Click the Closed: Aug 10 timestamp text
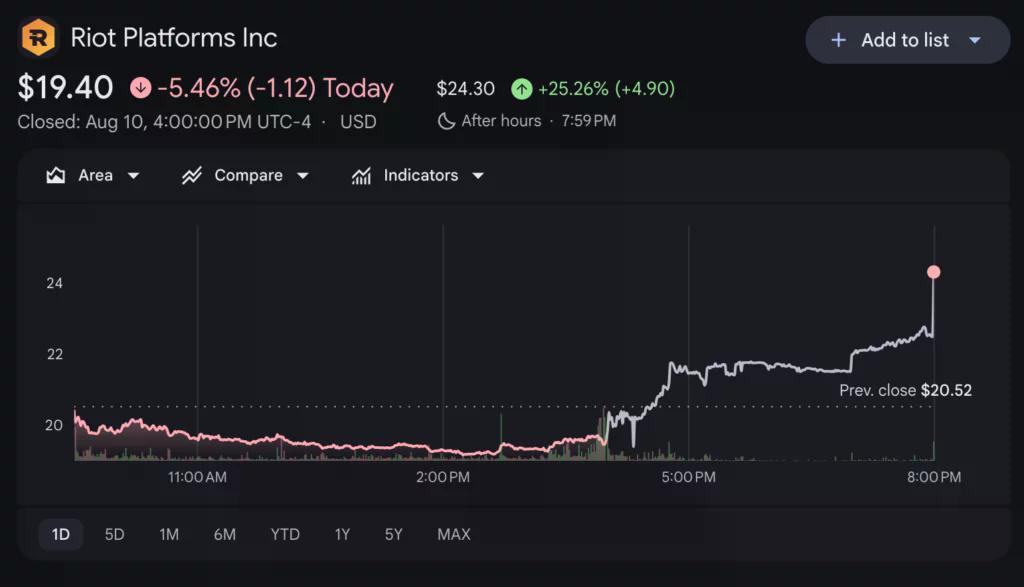The image size is (1024, 587). (164, 122)
